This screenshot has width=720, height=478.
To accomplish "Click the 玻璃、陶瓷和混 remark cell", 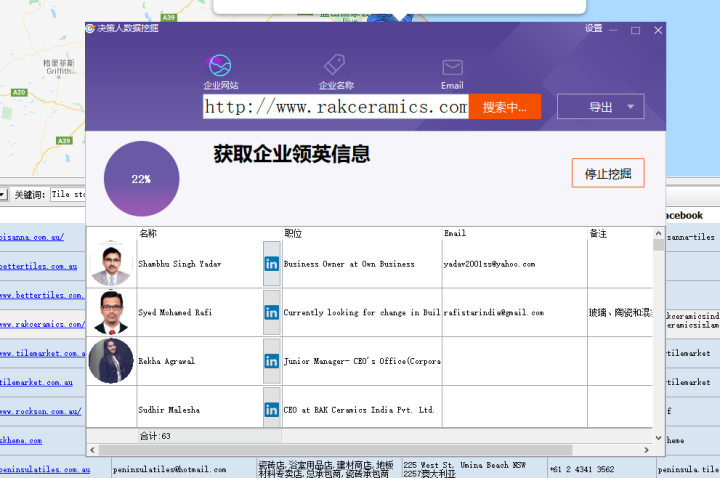I will [620, 313].
